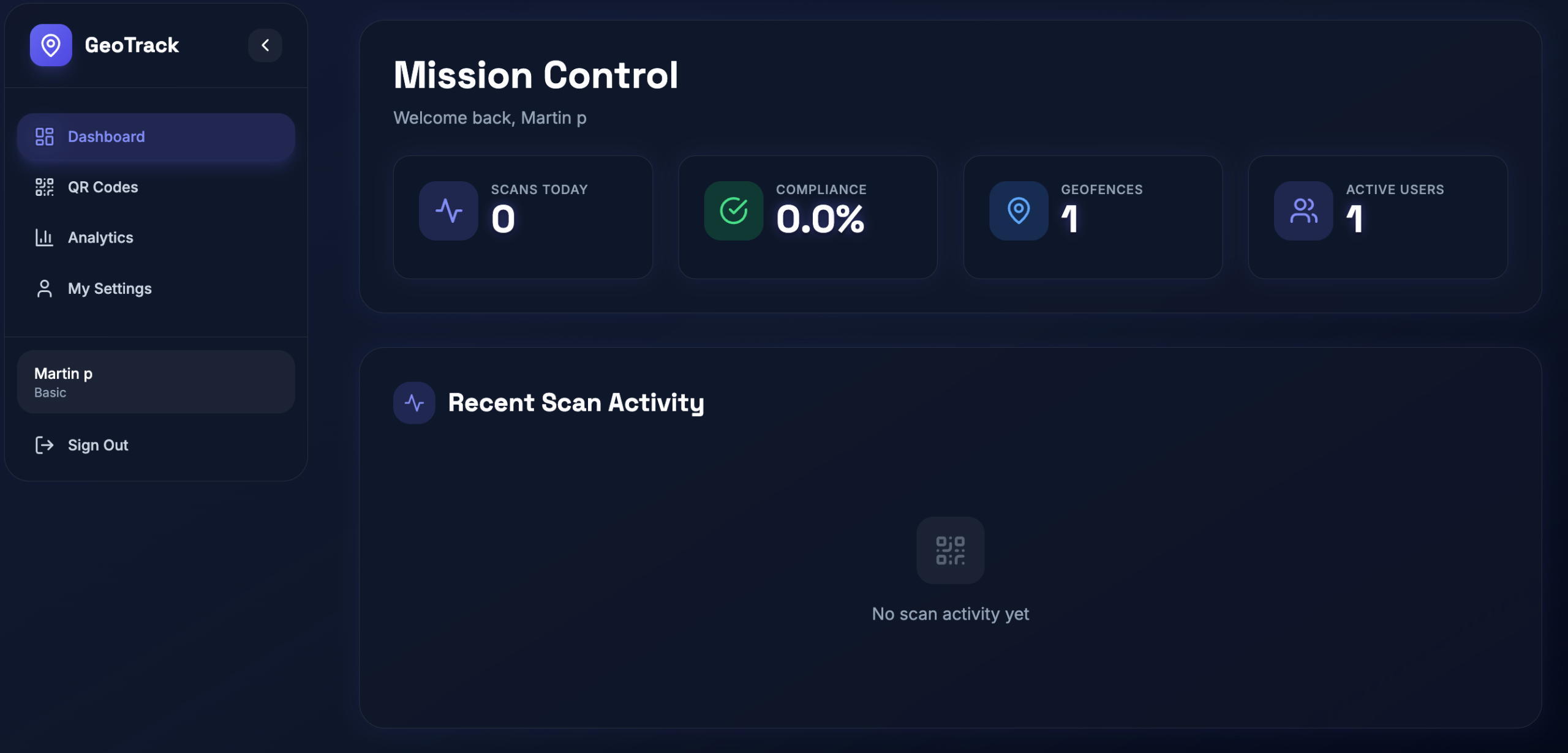Click the Analytics bar chart icon

coord(44,238)
